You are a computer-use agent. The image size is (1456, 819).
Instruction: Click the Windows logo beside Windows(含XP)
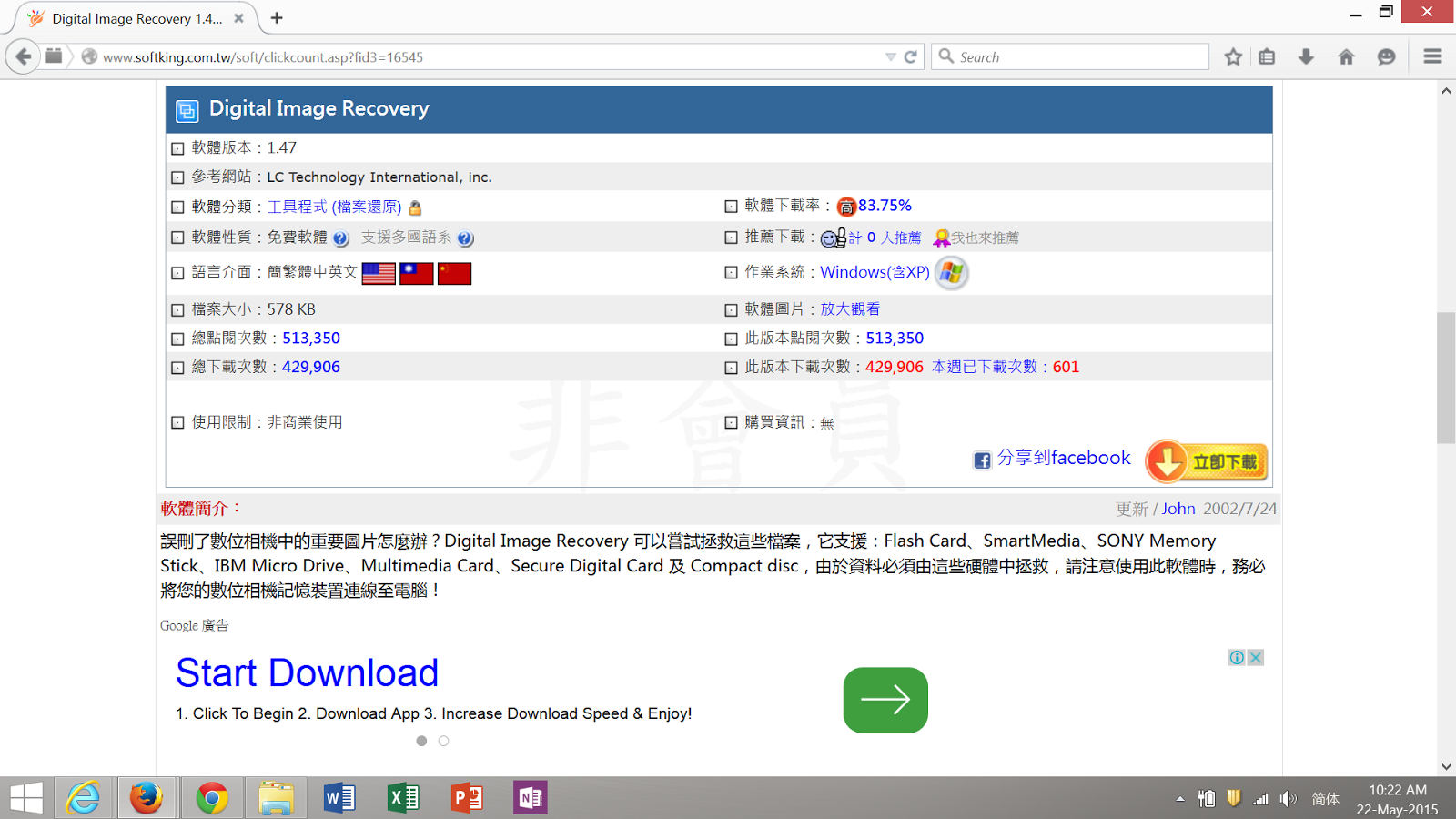click(x=952, y=272)
